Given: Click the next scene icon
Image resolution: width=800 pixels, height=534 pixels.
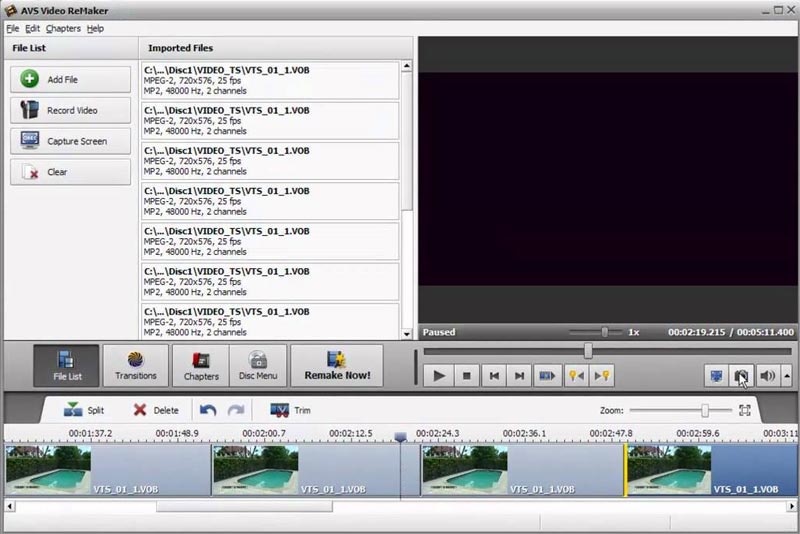Looking at the screenshot, I should [x=547, y=376].
